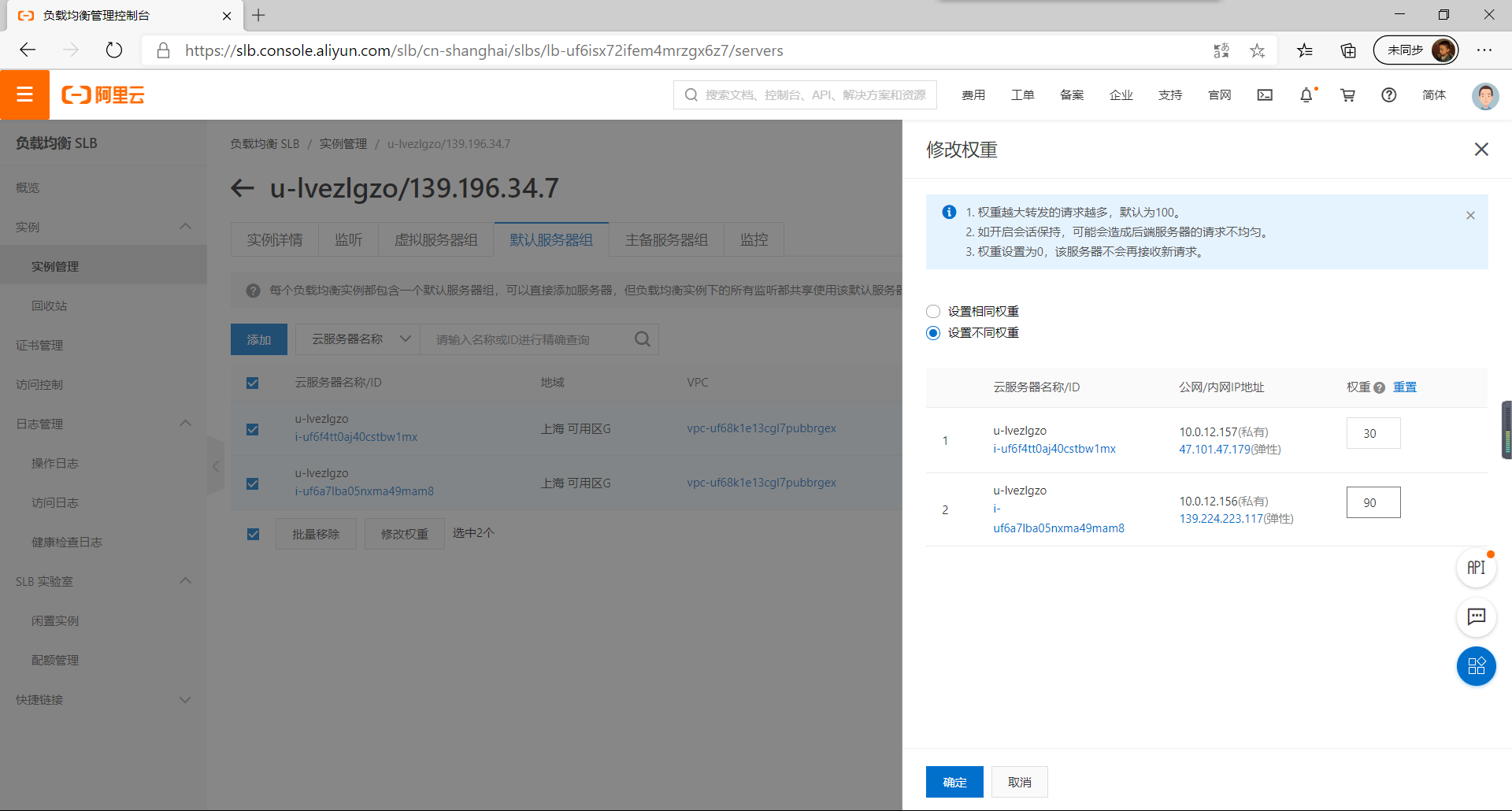Edit the weight field showing 30
Viewport: 1512px width, 811px height.
[x=1373, y=433]
